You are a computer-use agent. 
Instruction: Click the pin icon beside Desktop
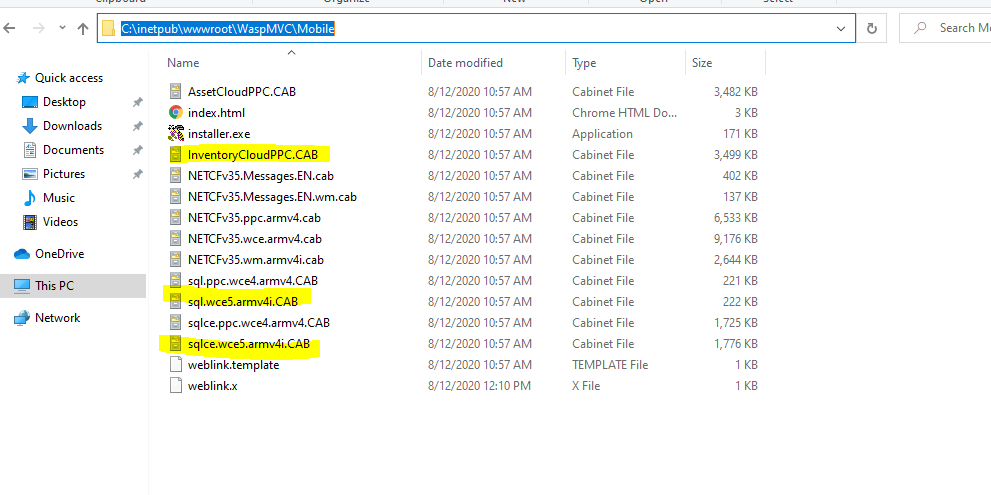[x=137, y=102]
